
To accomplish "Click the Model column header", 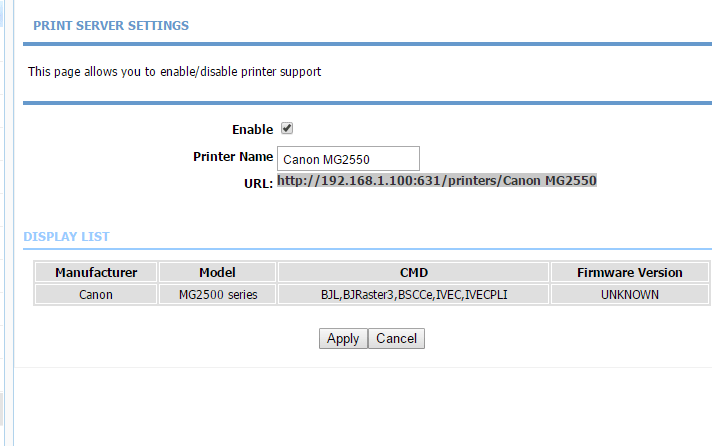I will 217,272.
